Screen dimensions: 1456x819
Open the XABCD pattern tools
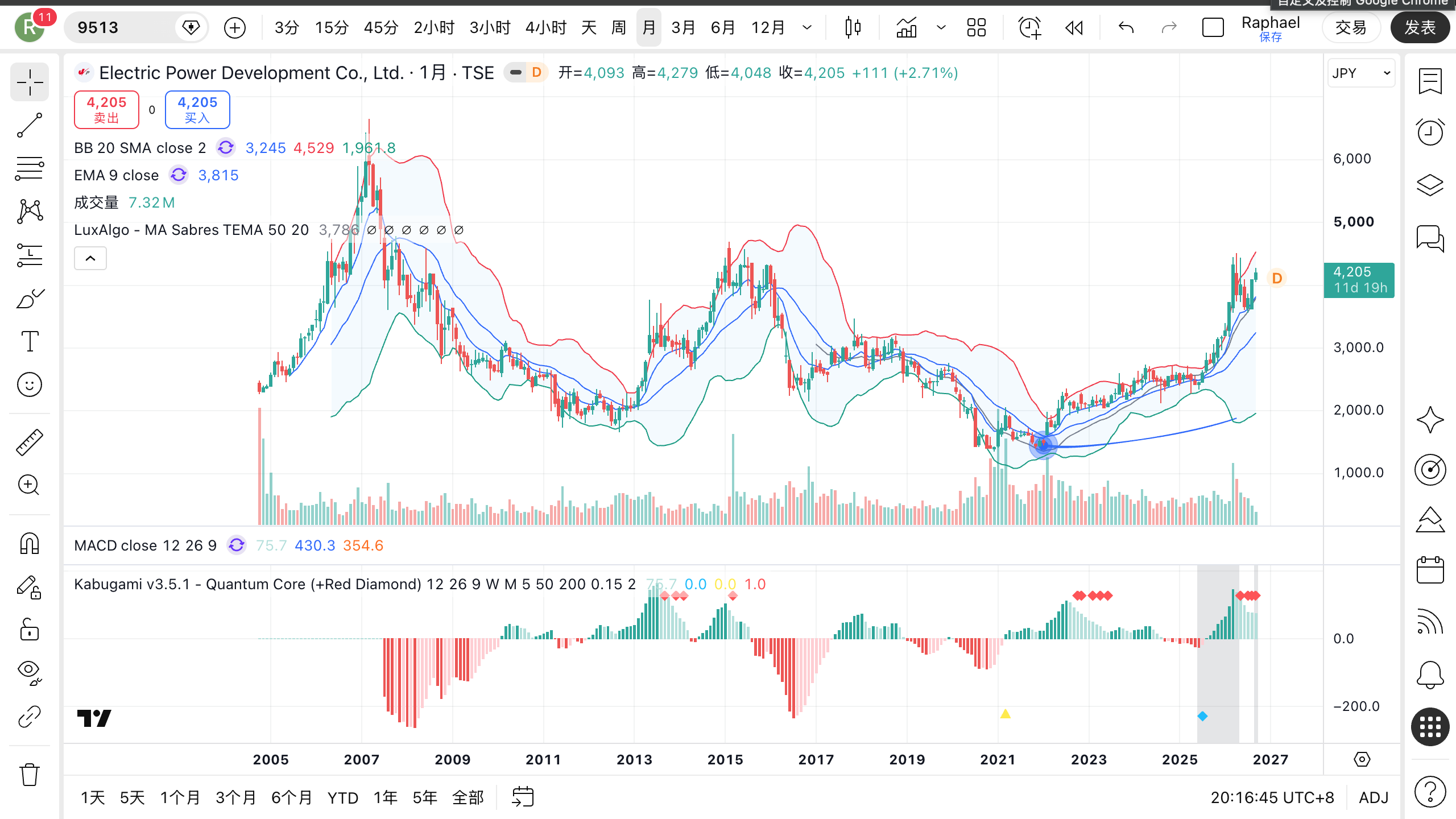30,212
